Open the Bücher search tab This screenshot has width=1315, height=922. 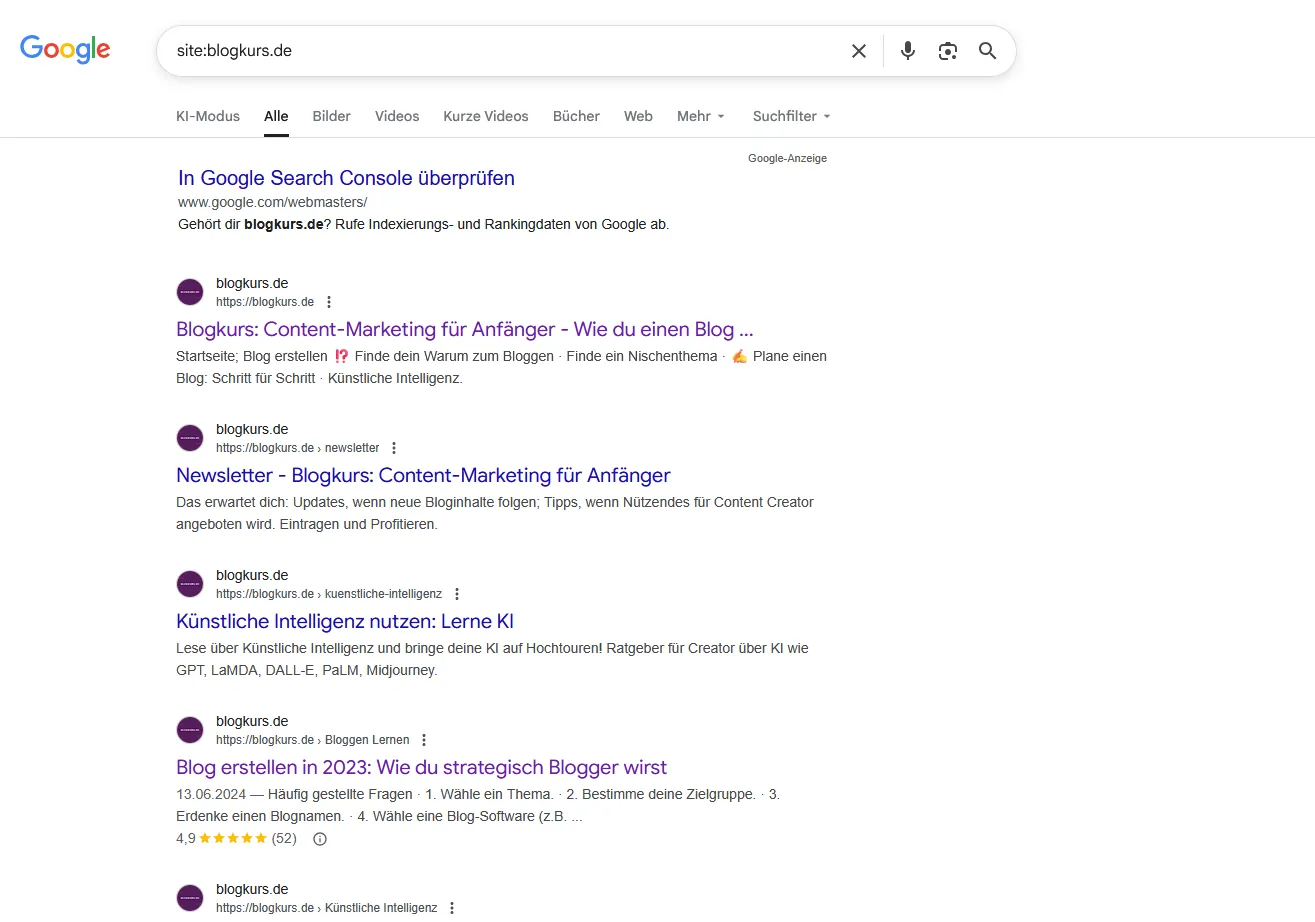(576, 116)
